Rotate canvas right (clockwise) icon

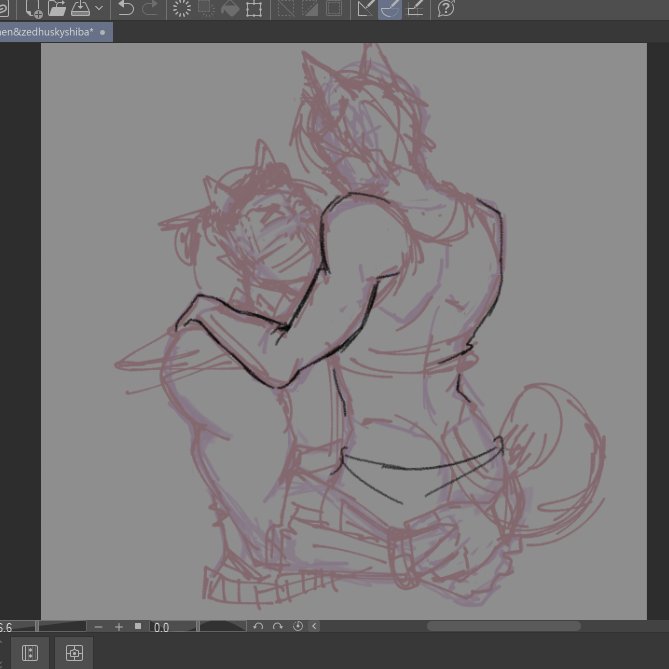pos(278,626)
